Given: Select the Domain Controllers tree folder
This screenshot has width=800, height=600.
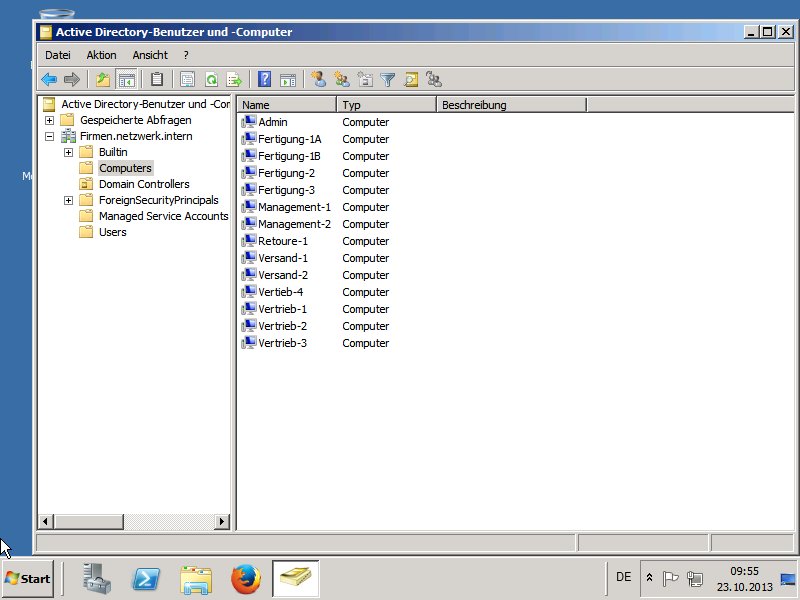Looking at the screenshot, I should tap(143, 184).
